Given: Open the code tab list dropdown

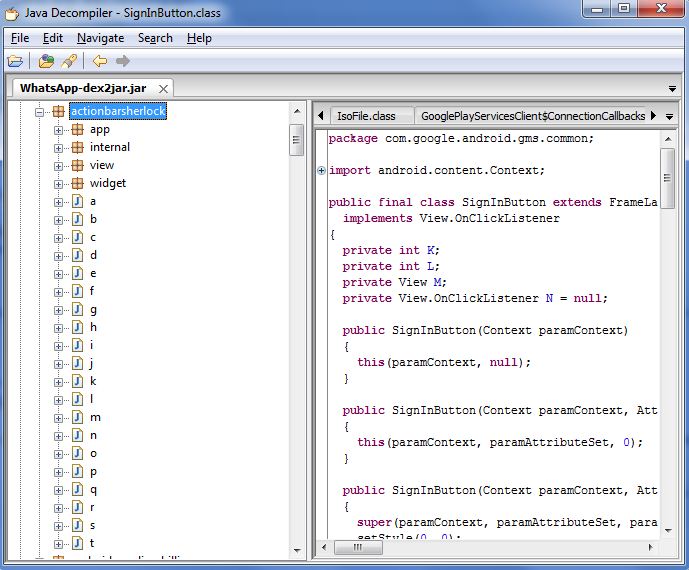Looking at the screenshot, I should point(669,117).
